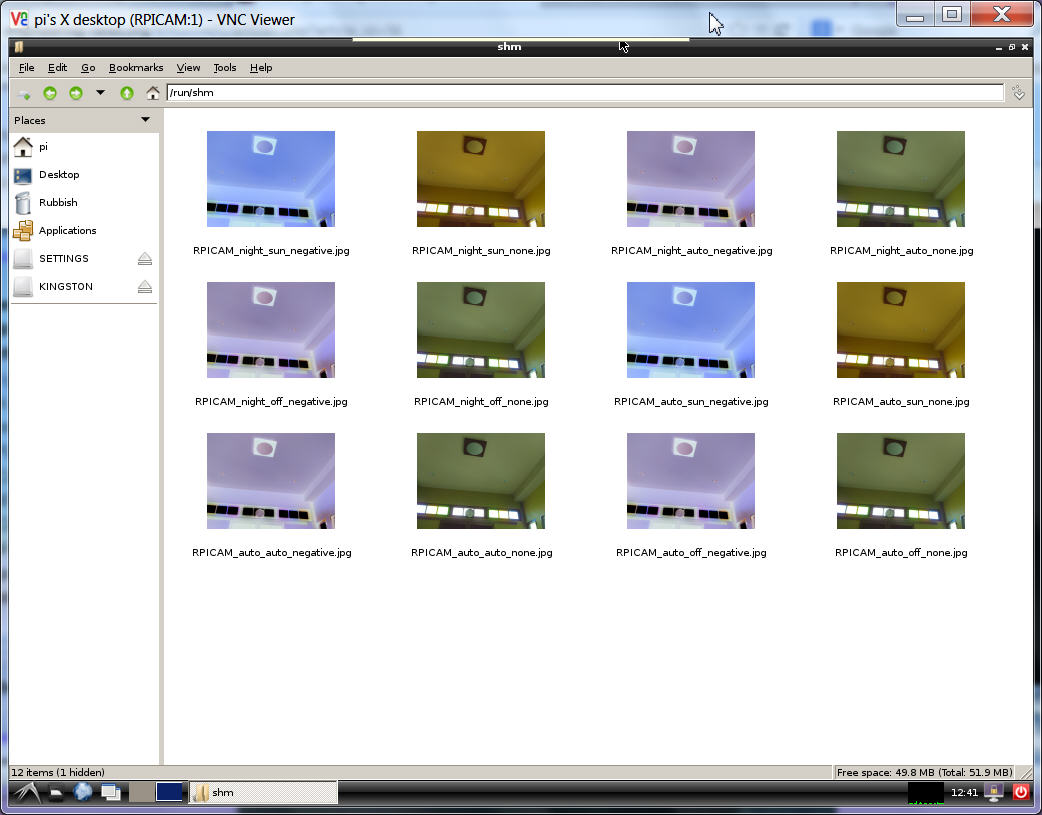Click the shm window taskbar button
Viewport: 1042px width, 815px height.
[x=264, y=792]
